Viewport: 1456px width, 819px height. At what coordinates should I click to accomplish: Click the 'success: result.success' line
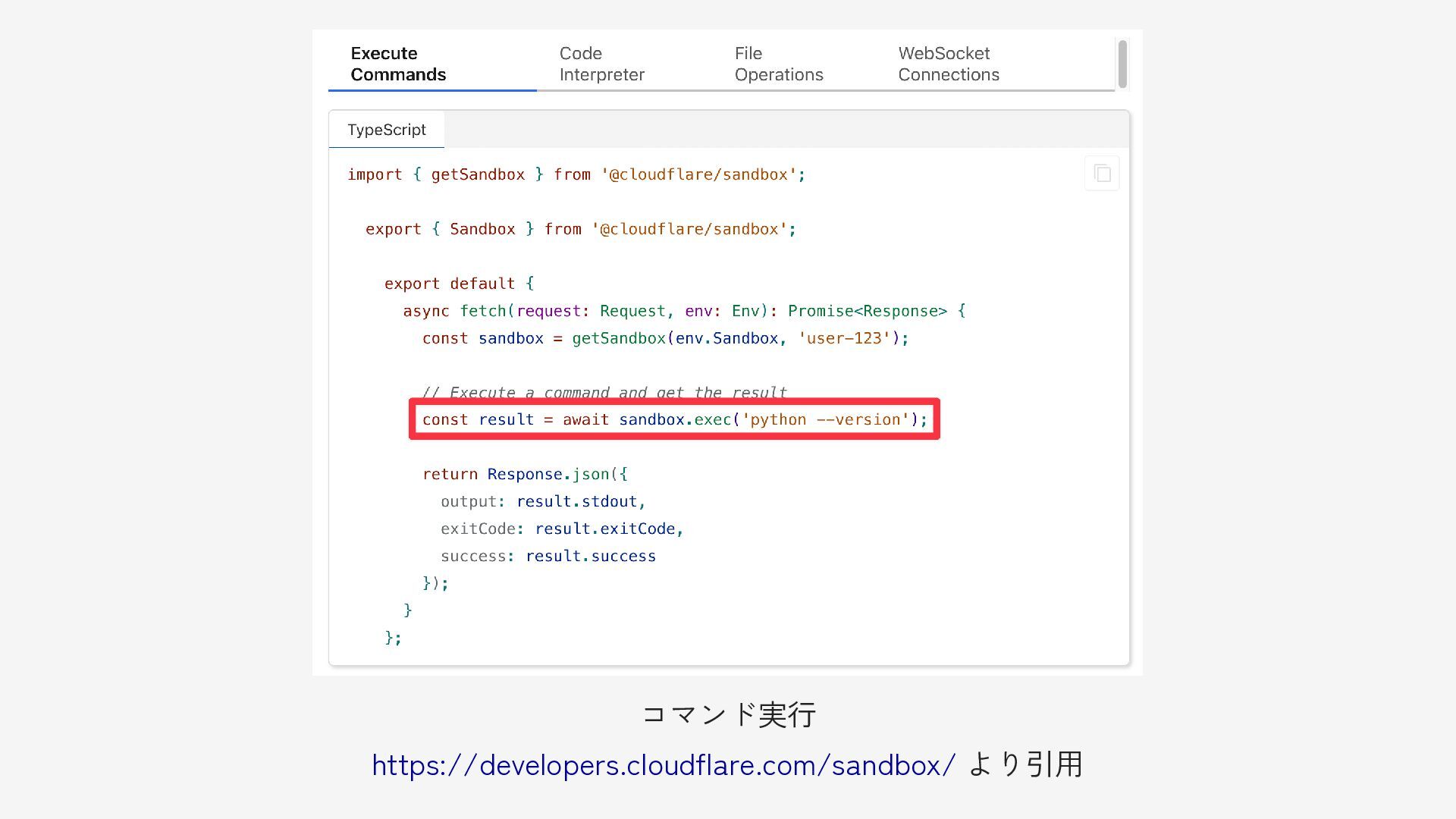point(548,556)
